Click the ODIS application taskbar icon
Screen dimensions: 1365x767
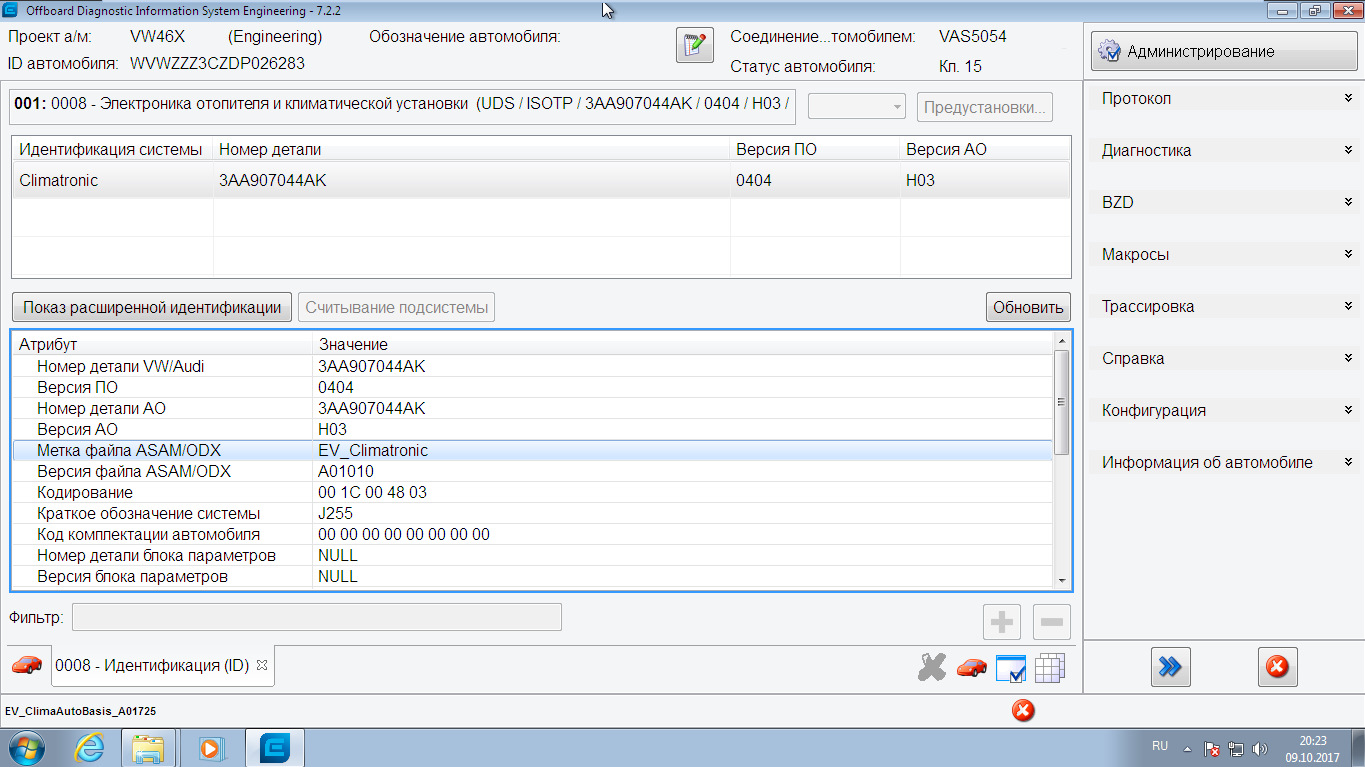point(275,748)
